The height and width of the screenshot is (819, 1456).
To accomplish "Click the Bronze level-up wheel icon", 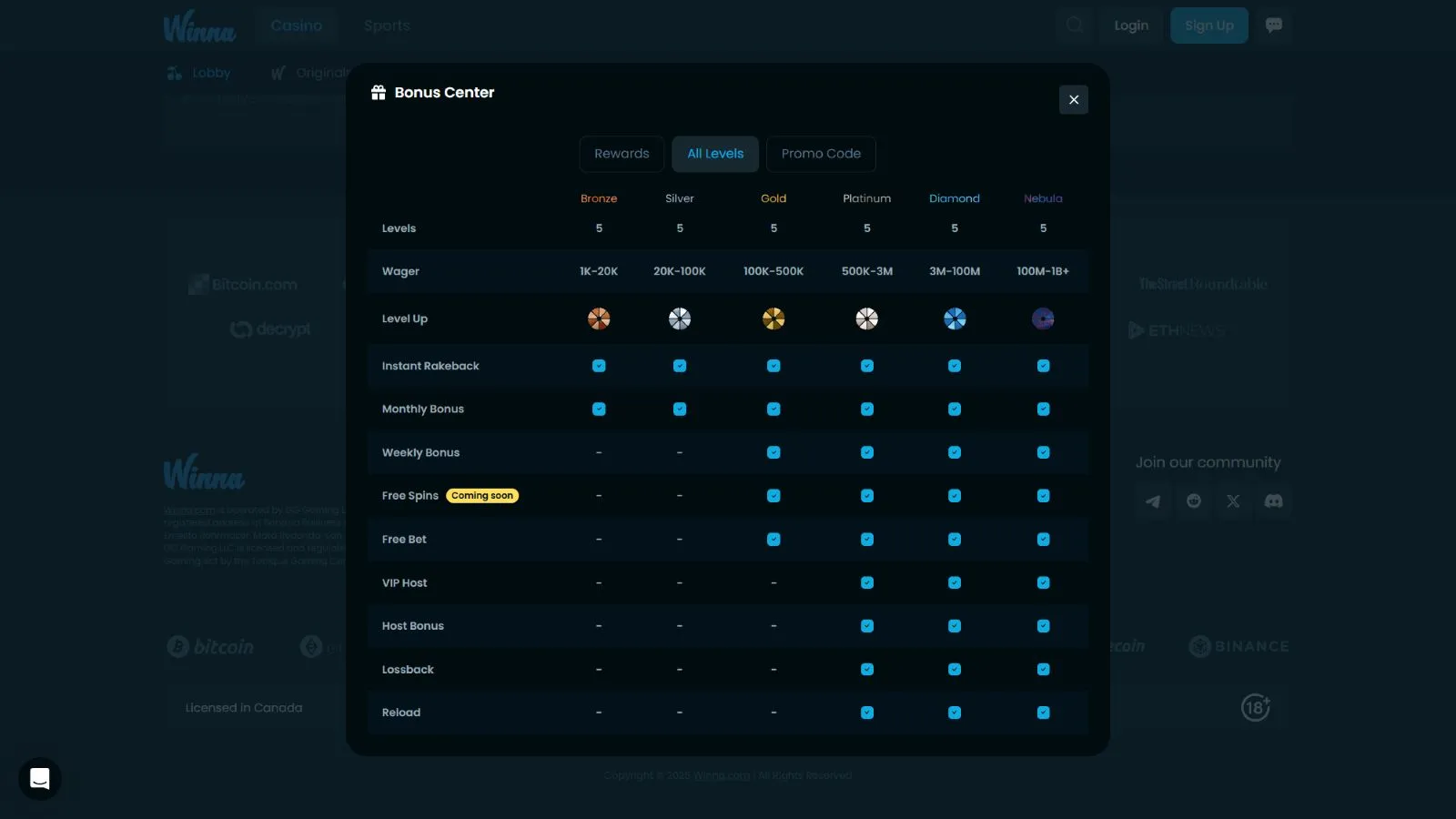I will tap(599, 318).
